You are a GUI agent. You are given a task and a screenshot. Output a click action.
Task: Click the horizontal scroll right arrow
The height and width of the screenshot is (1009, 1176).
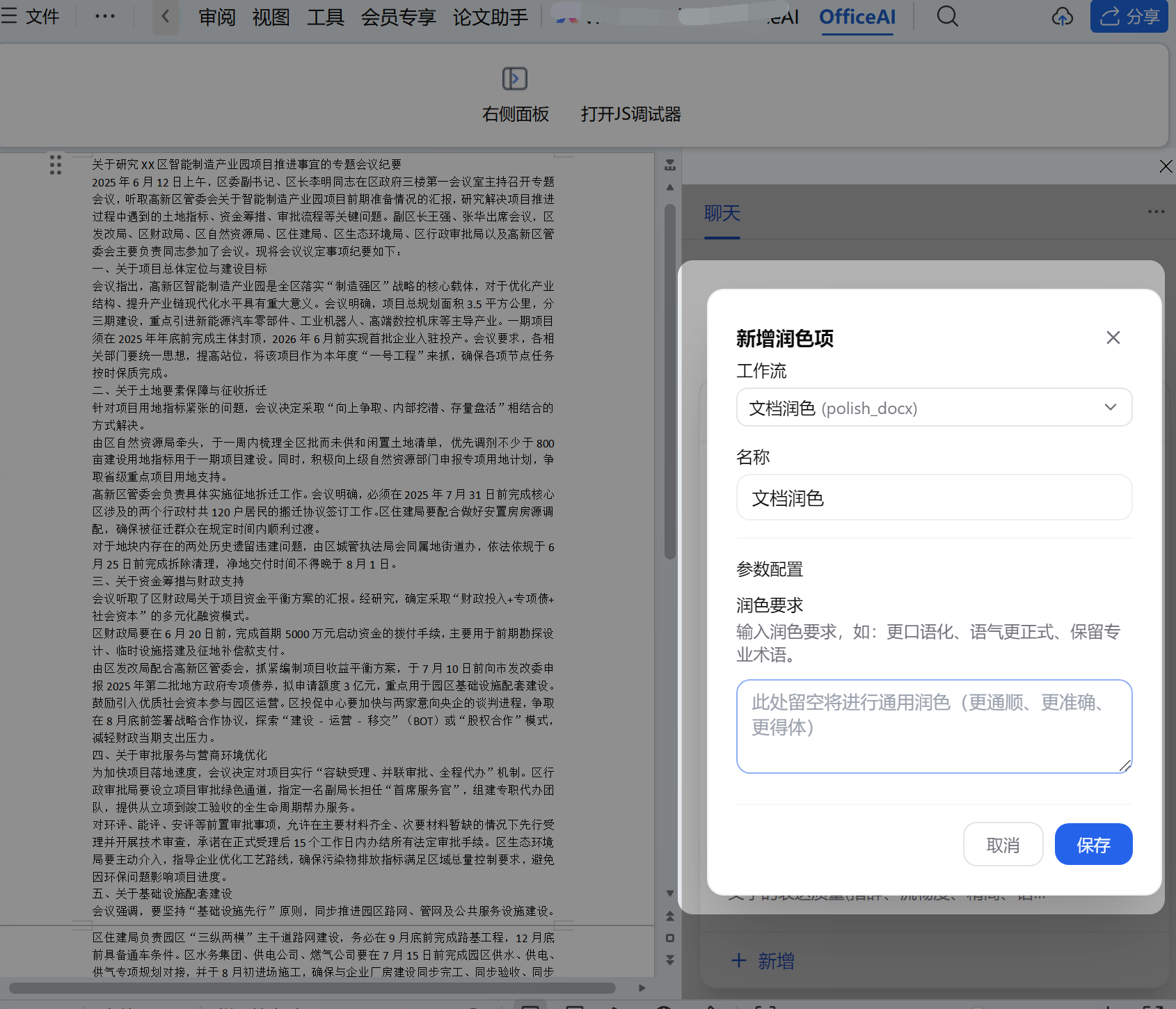642,988
